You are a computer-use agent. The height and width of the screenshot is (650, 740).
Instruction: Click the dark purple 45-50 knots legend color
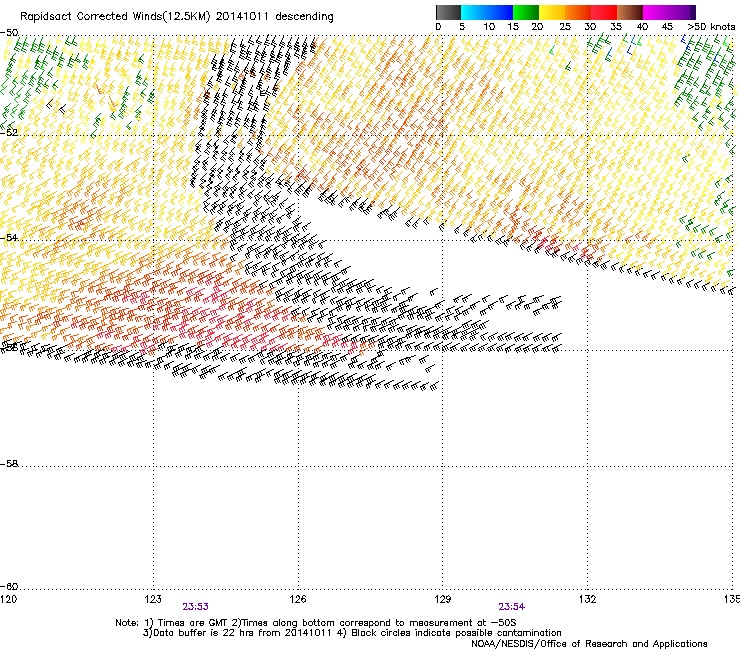(x=682, y=12)
